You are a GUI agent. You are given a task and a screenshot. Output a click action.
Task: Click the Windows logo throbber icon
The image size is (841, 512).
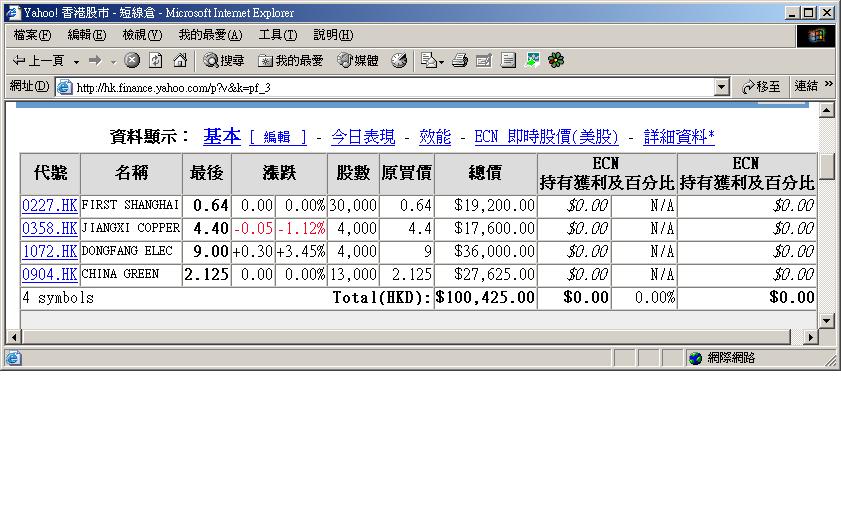(816, 36)
